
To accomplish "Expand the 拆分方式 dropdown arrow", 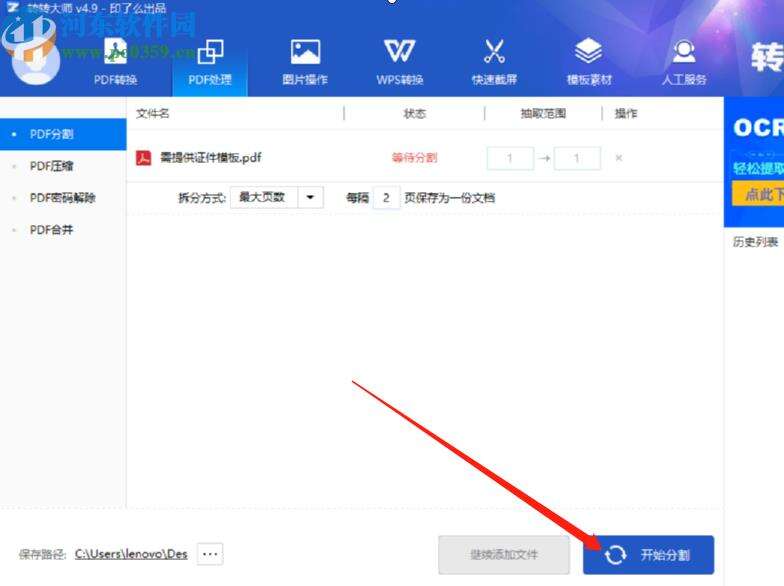I will point(310,198).
